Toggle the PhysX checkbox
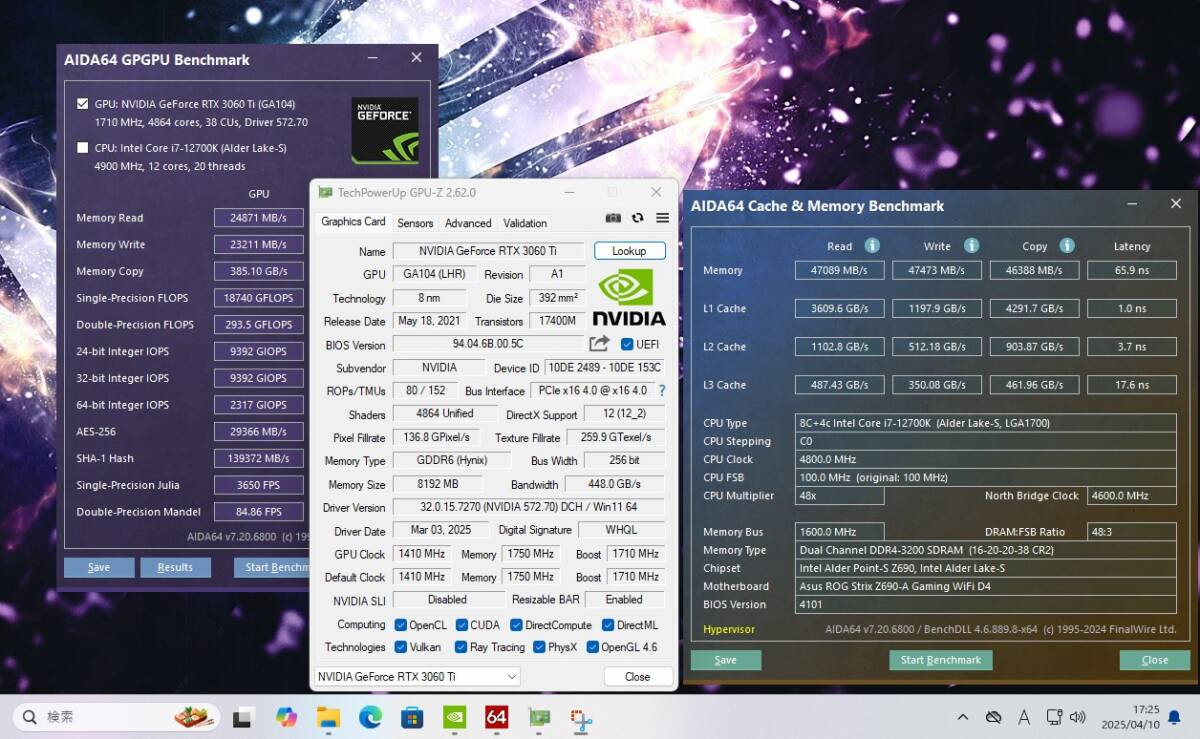 (x=539, y=647)
